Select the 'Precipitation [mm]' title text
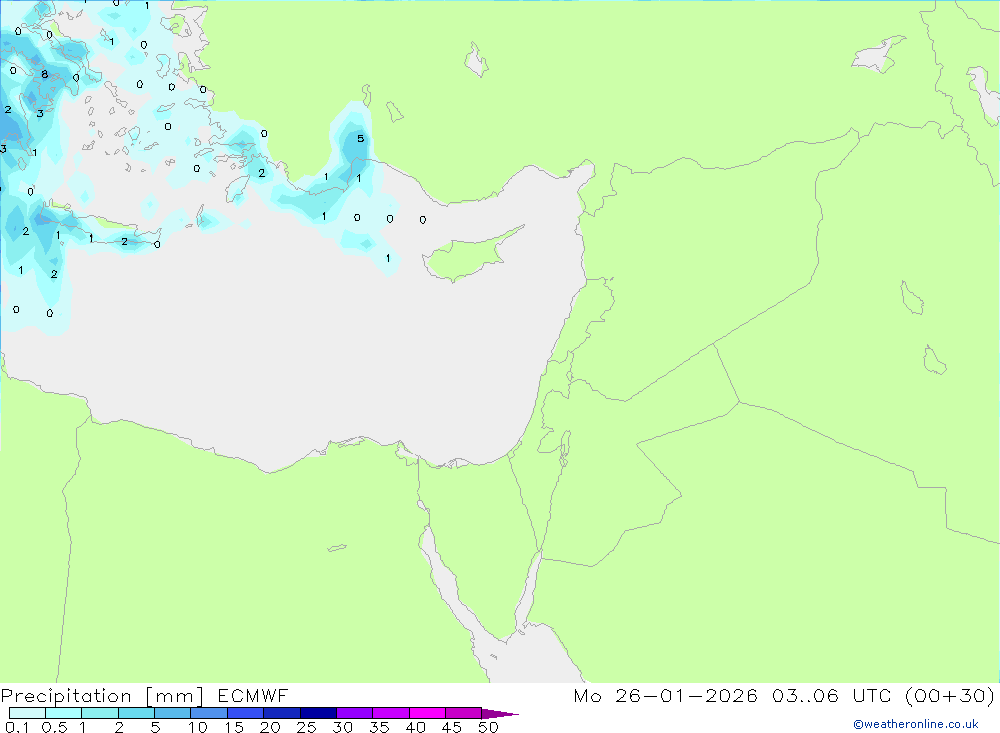The image size is (1000, 733). 102,696
